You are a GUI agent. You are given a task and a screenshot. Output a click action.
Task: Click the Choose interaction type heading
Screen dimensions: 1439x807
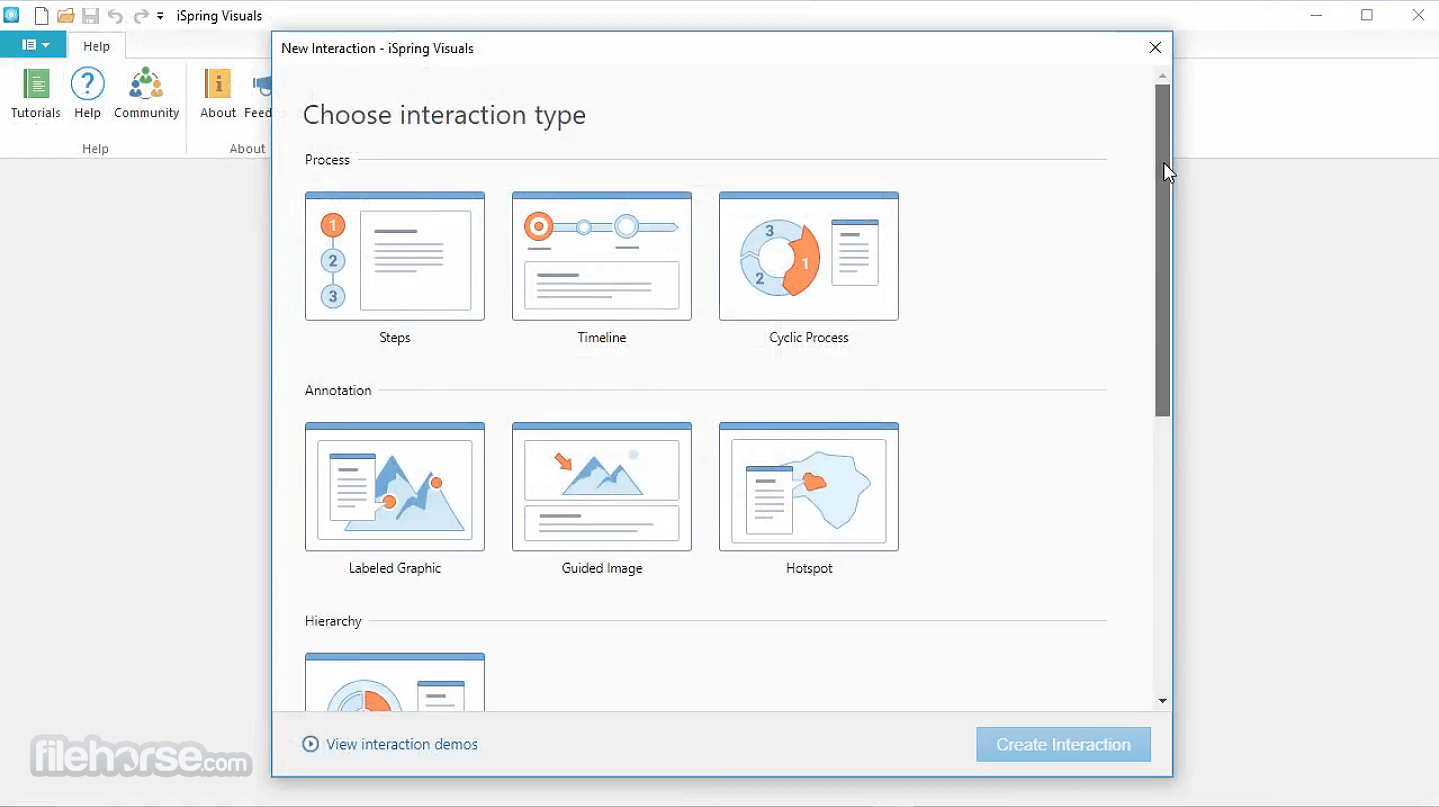tap(444, 115)
